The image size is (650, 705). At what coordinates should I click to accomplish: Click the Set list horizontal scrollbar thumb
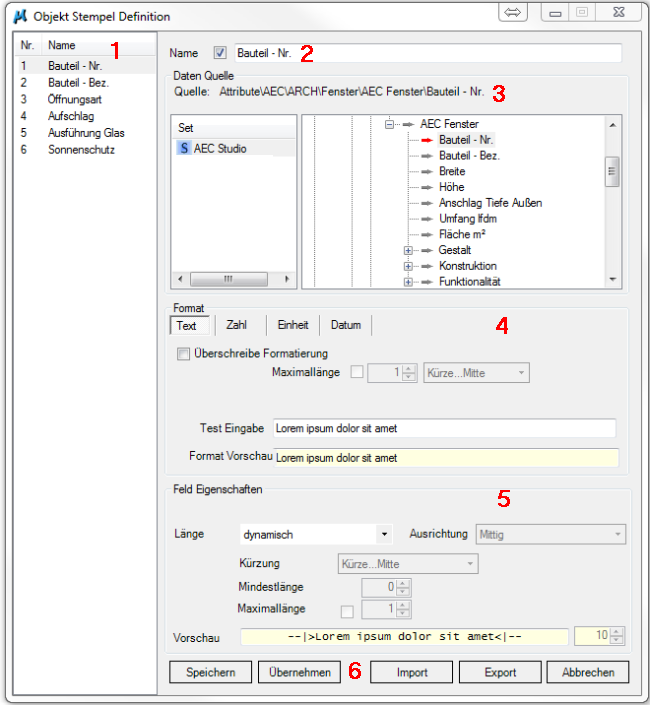(x=229, y=279)
